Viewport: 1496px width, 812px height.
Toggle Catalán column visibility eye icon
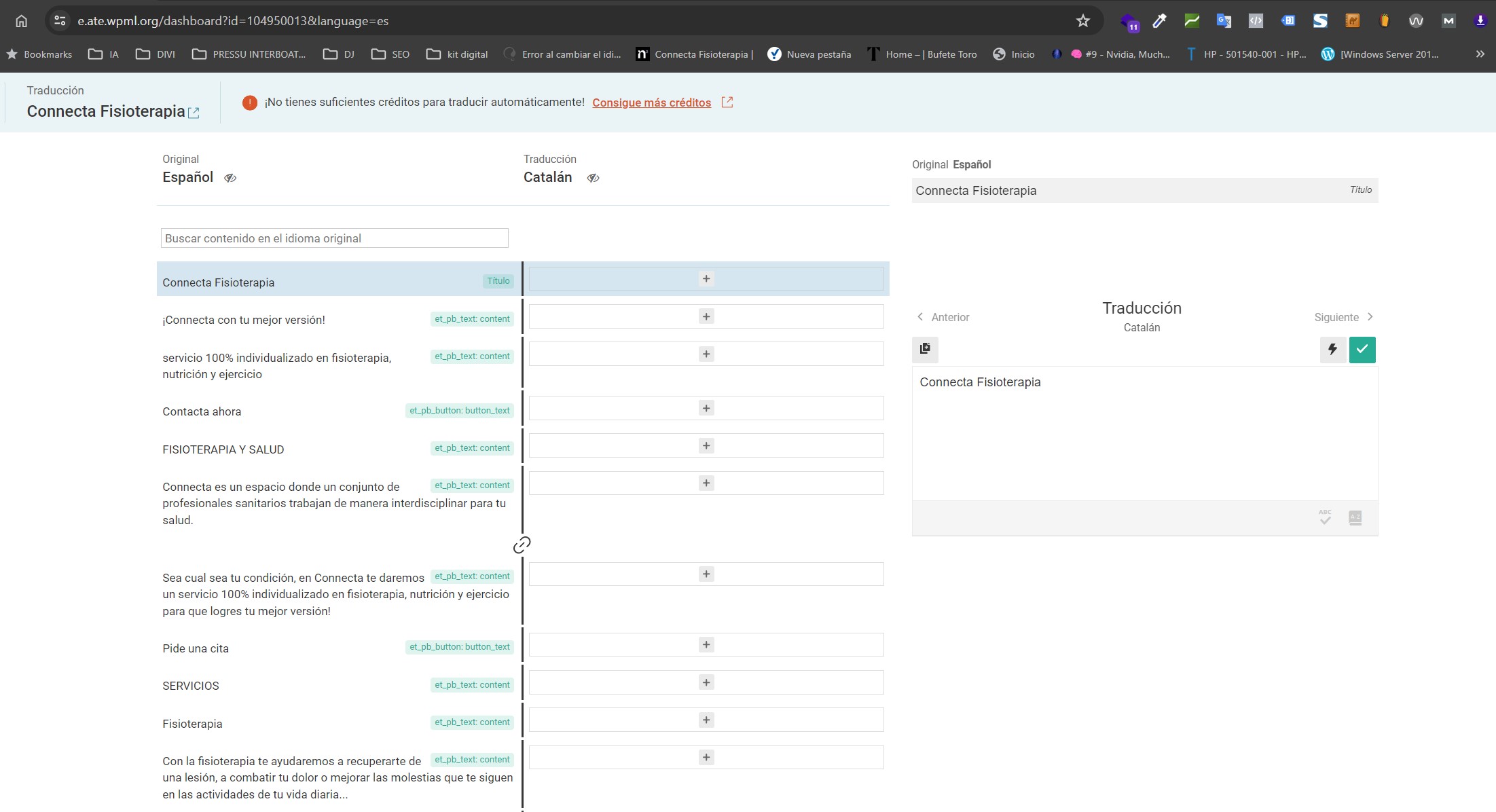tap(593, 178)
